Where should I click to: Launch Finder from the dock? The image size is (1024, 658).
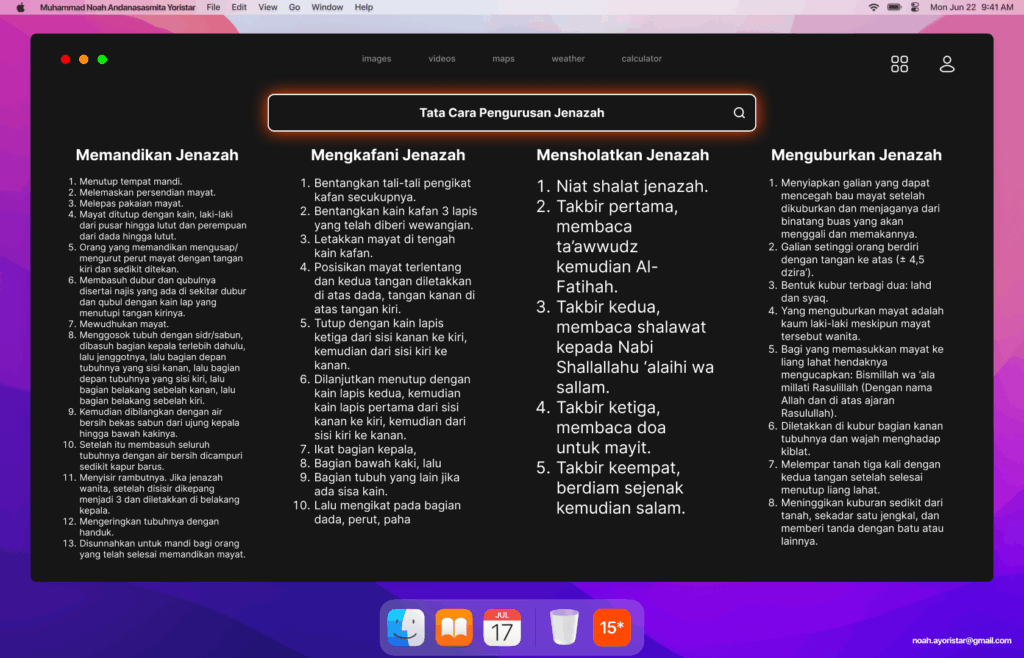tap(406, 628)
